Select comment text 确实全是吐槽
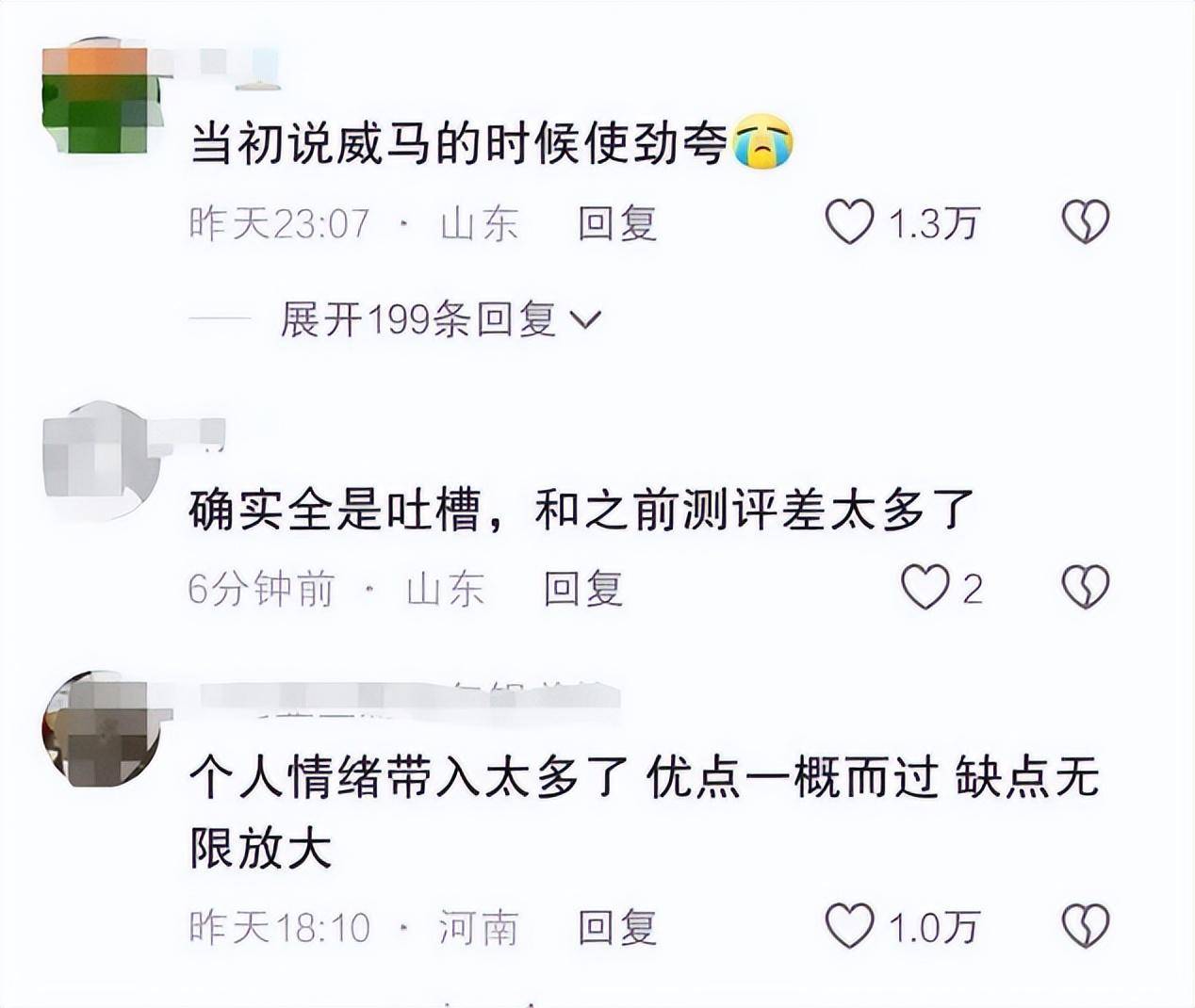This screenshot has width=1195, height=1008. pos(335,510)
